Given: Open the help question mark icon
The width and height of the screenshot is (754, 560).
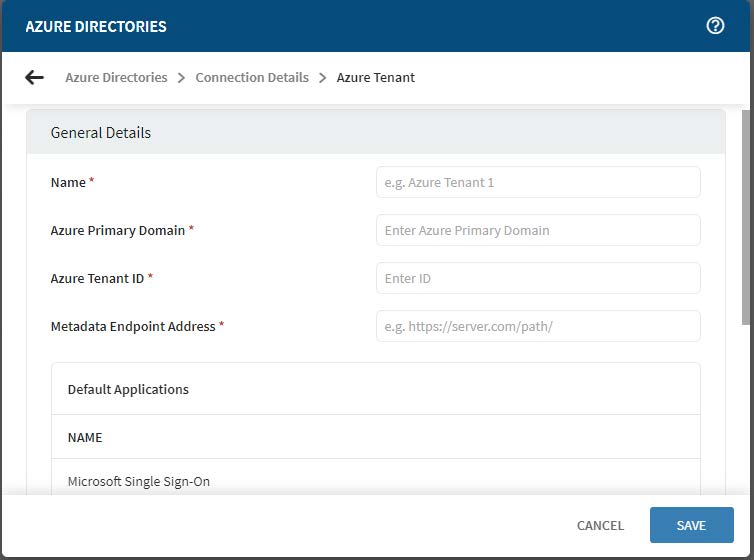Looking at the screenshot, I should click(715, 26).
